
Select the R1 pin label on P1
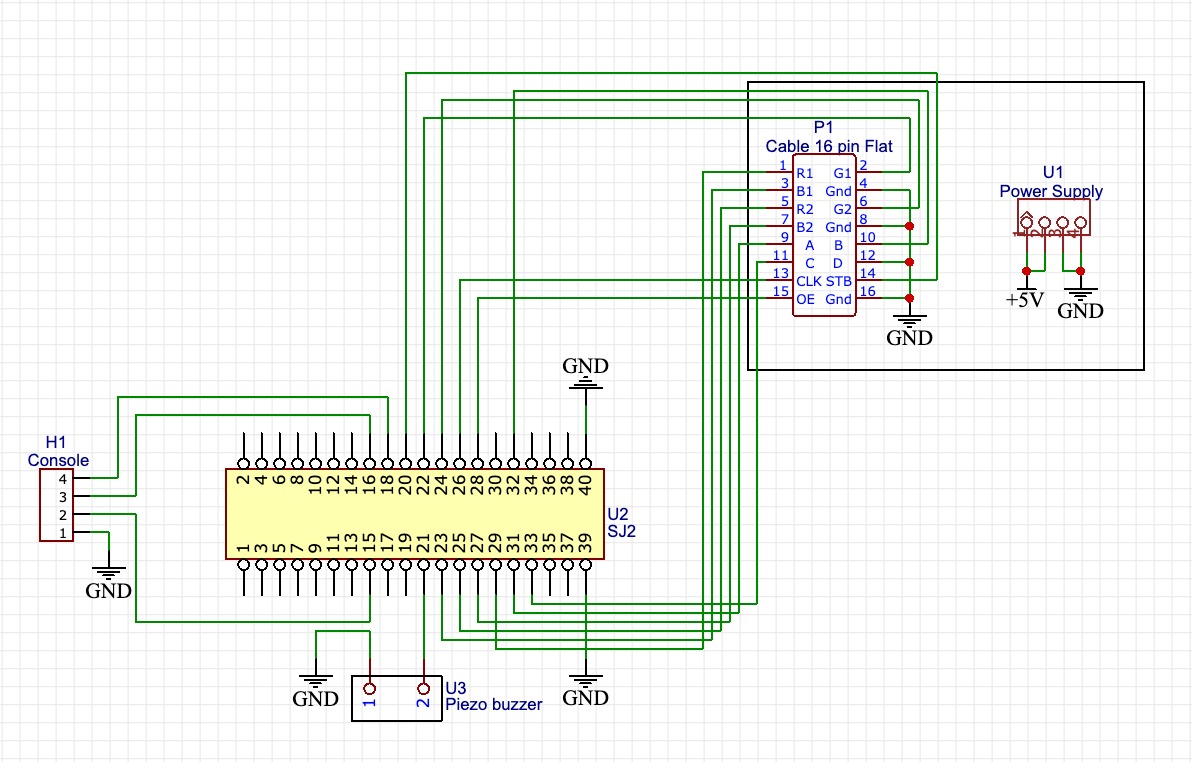point(804,173)
